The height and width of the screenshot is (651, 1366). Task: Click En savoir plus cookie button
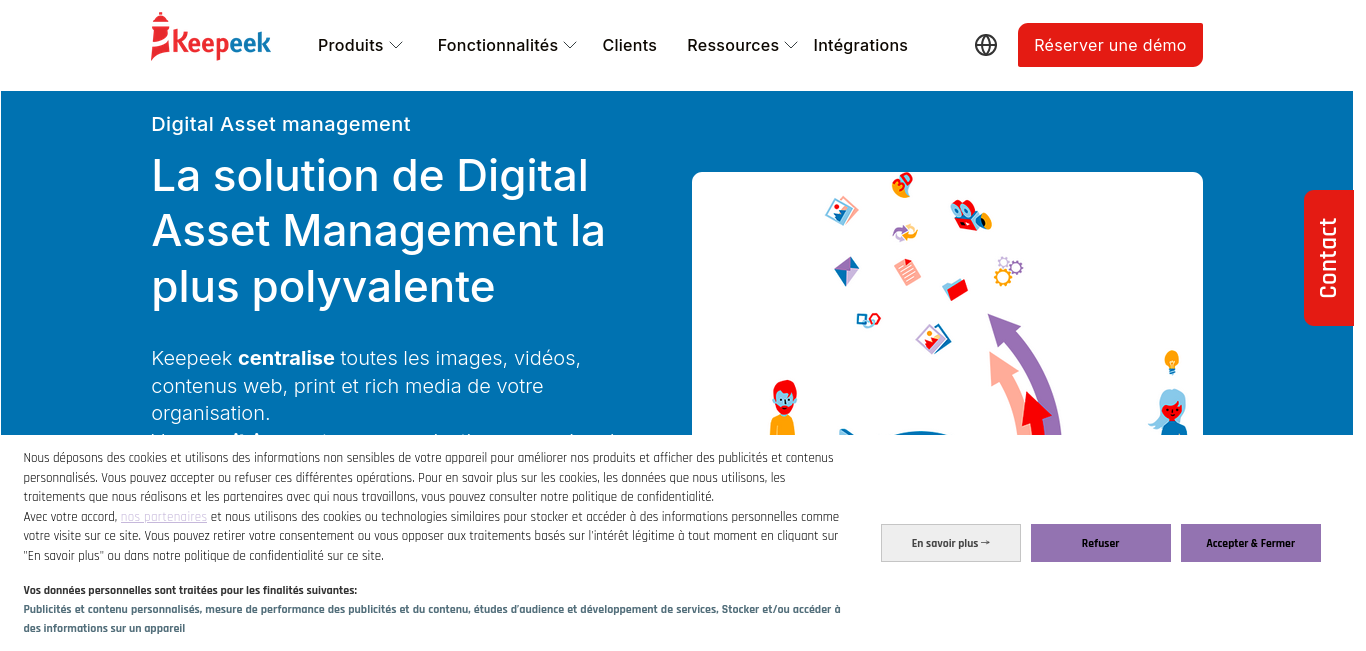951,543
